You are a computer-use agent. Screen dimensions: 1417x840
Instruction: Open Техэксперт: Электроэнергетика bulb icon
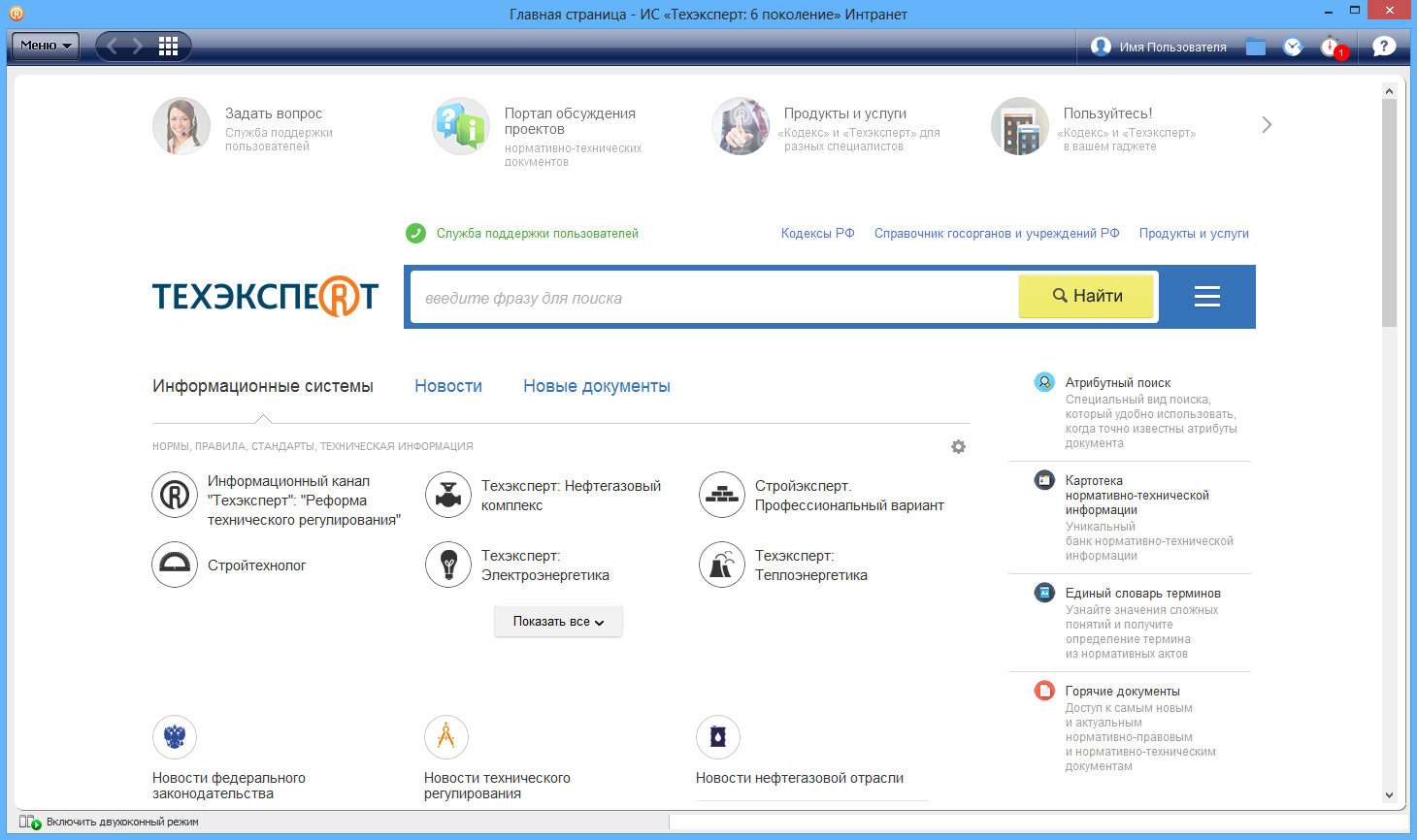(x=448, y=565)
